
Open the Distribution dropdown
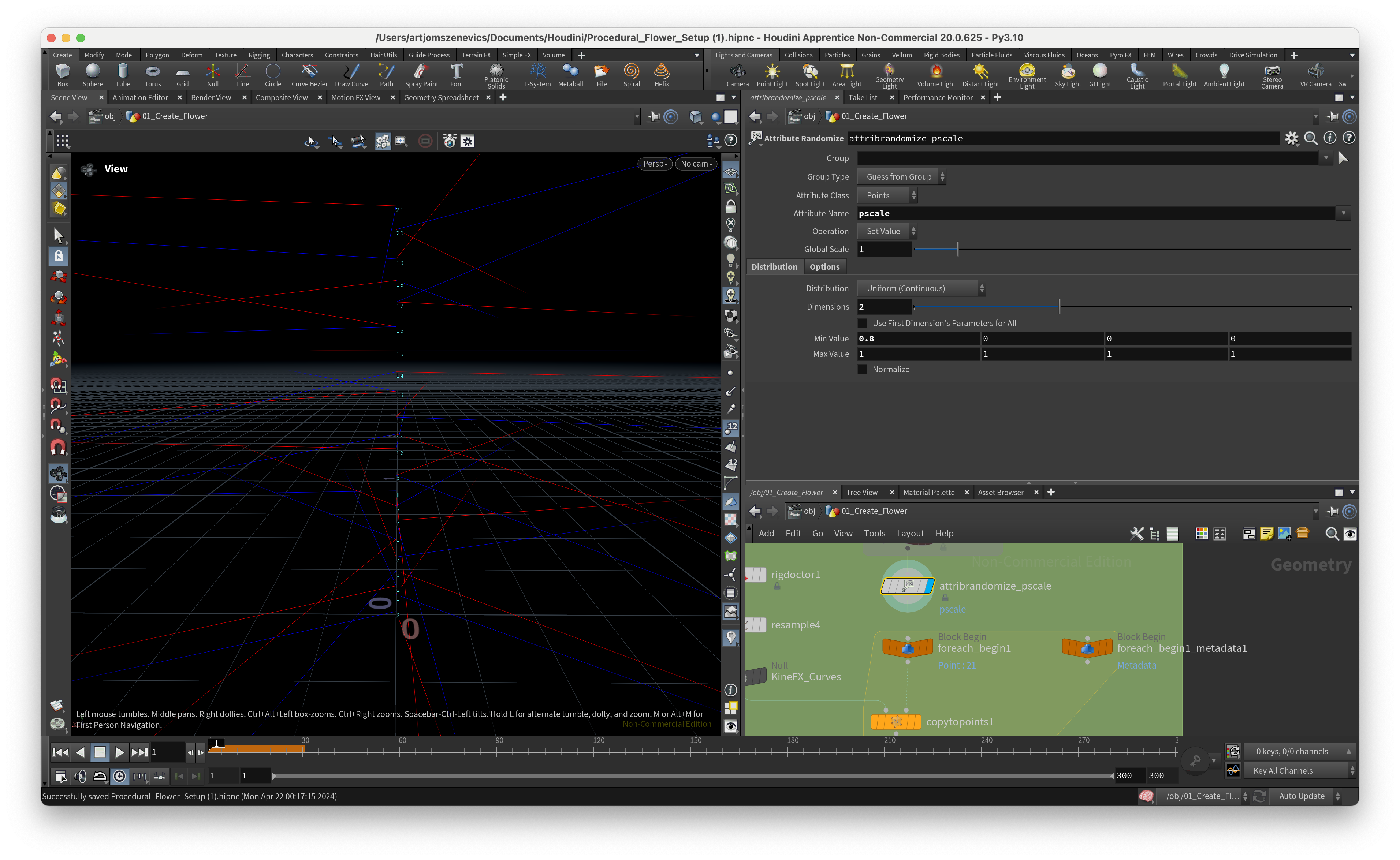tap(921, 288)
